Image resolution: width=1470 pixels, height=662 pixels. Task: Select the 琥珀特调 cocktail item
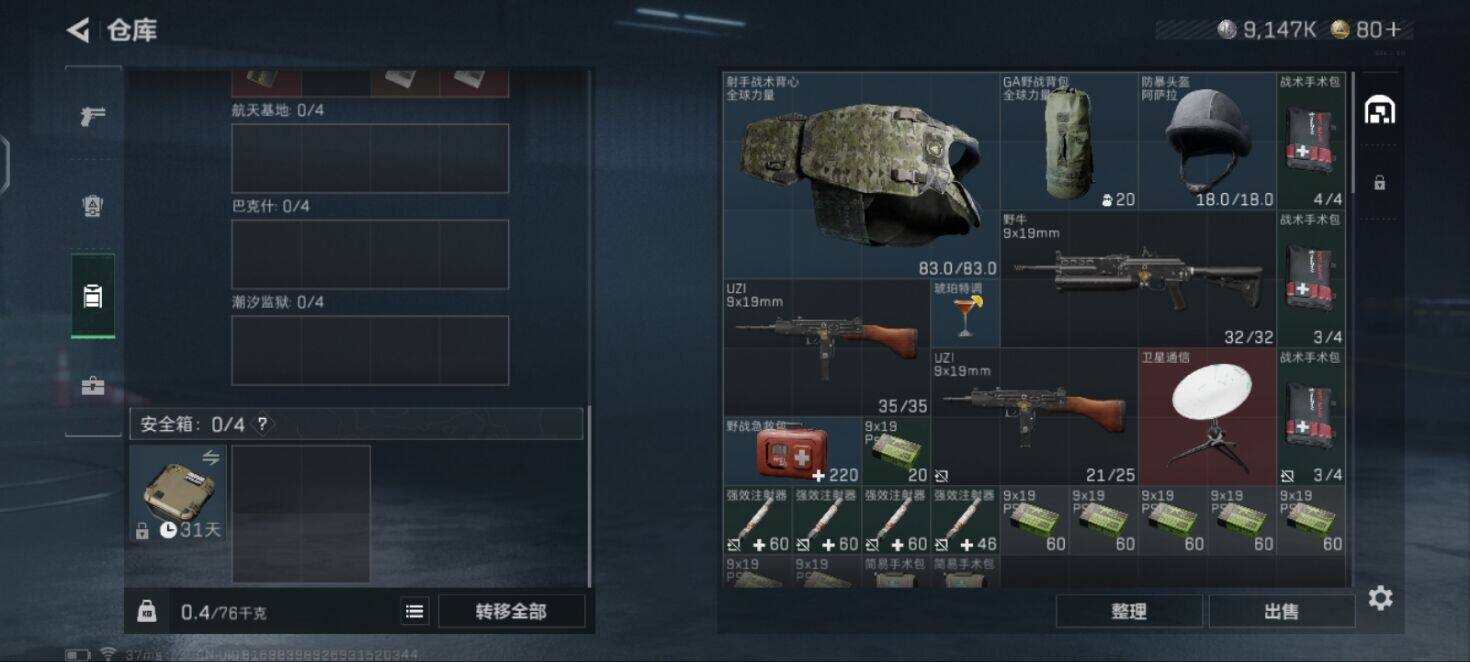click(965, 313)
